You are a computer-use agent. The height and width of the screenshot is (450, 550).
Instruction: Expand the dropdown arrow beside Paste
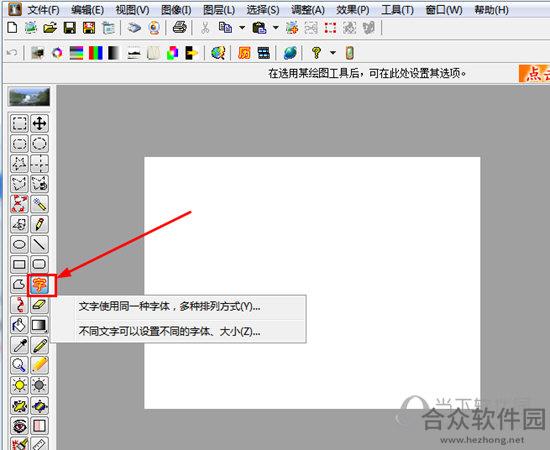click(276, 27)
